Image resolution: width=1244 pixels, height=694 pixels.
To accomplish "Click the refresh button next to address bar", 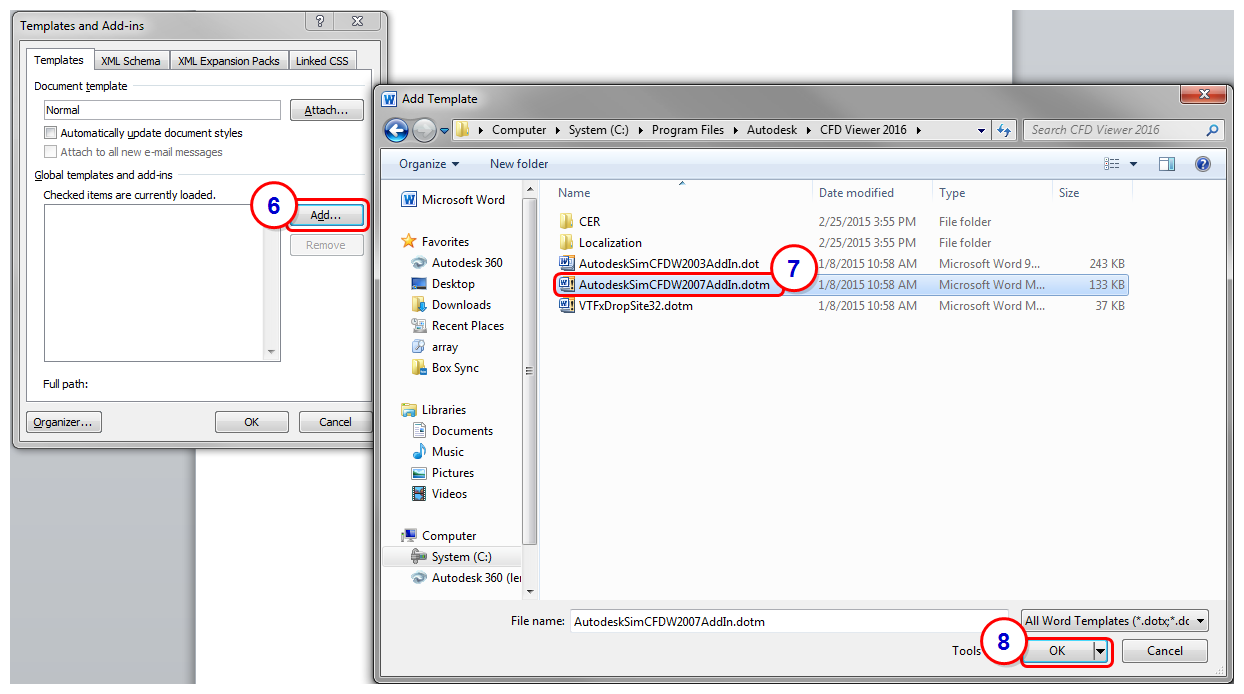I will (1004, 130).
